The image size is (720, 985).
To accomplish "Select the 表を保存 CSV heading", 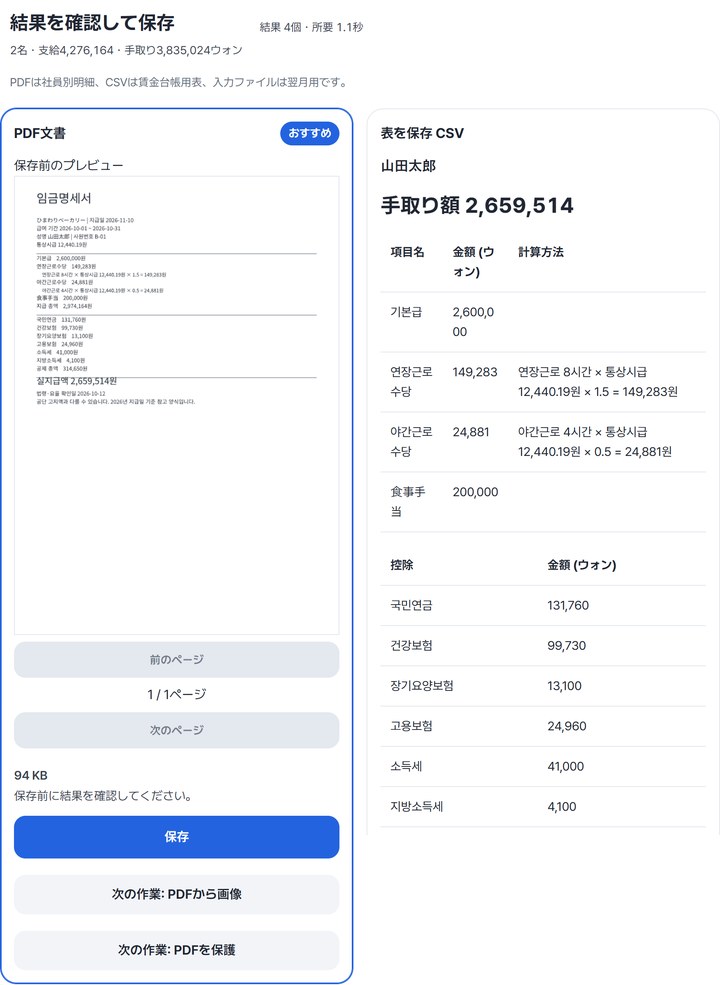I will (x=422, y=133).
